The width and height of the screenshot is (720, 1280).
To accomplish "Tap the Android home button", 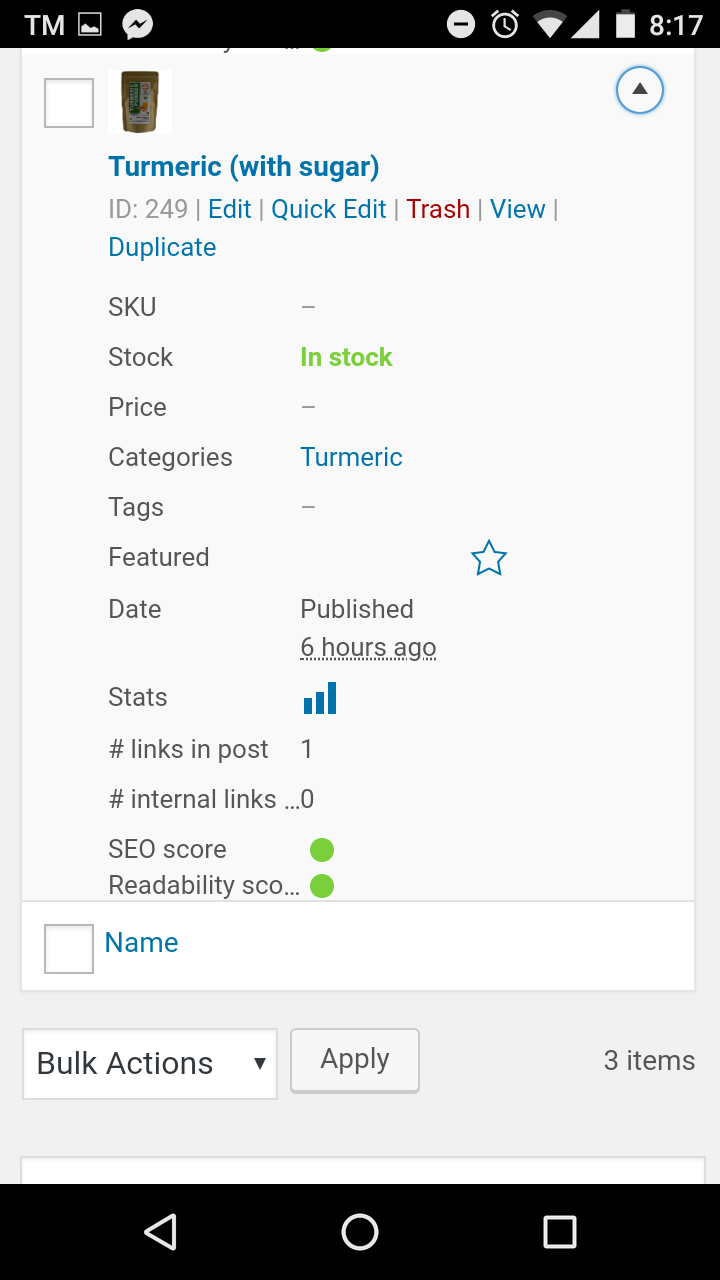I will point(360,1232).
